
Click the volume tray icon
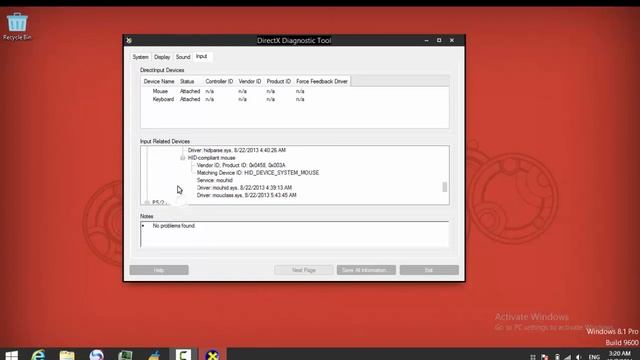tap(578, 357)
